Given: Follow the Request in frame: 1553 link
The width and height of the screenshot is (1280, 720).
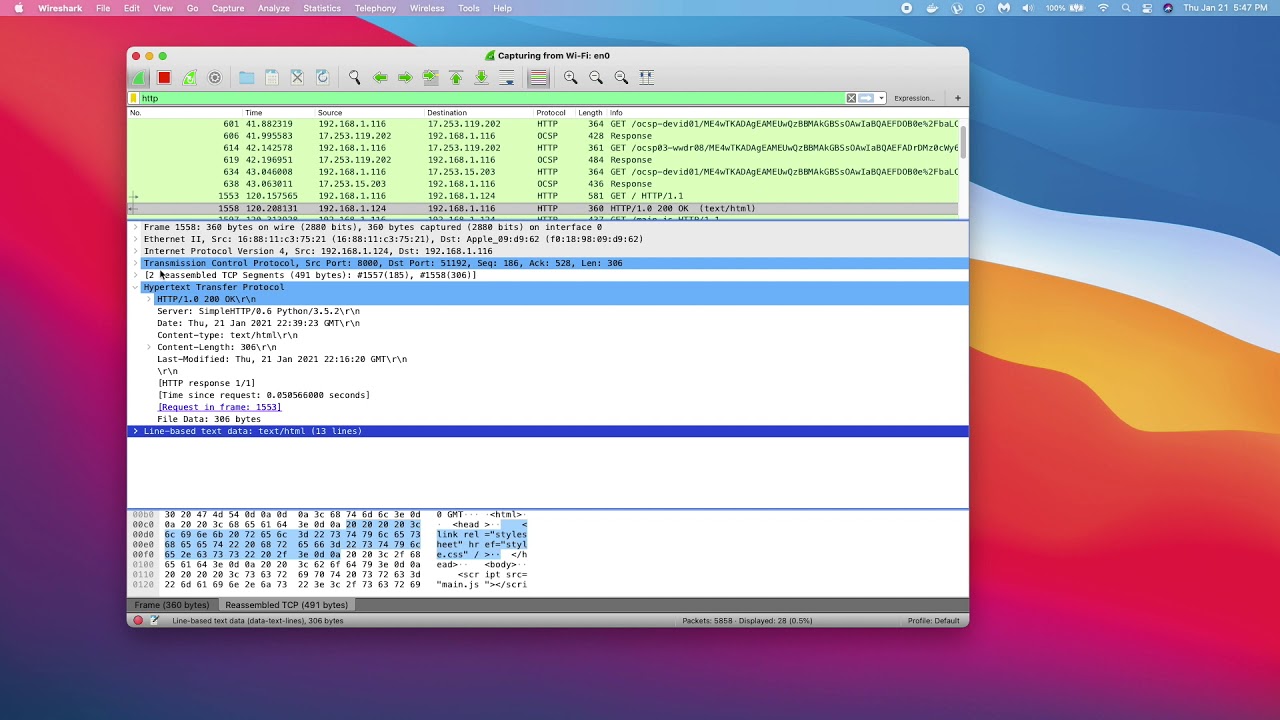Looking at the screenshot, I should coord(219,407).
